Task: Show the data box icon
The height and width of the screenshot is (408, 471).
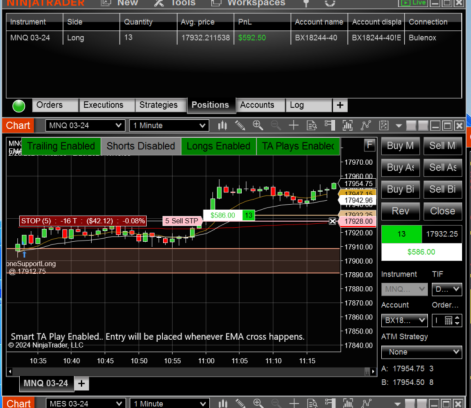Action: click(312, 126)
